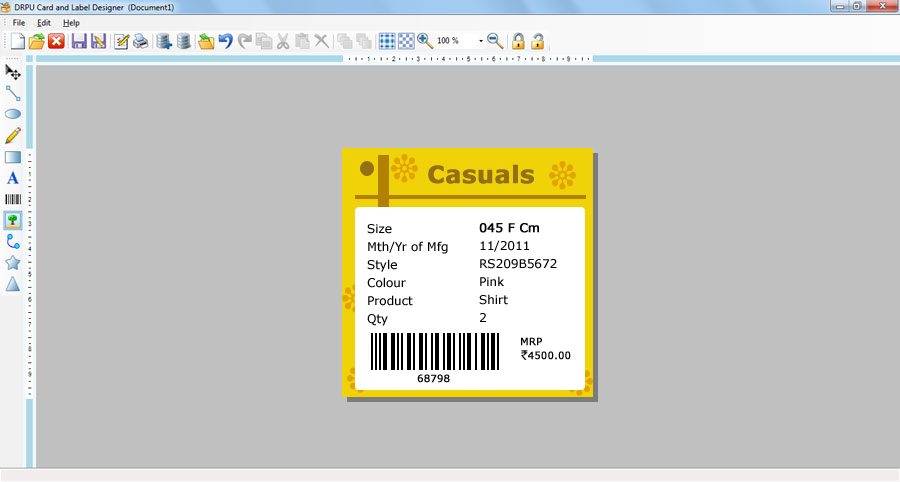Click the folder icon with green arrow

(x=206, y=41)
